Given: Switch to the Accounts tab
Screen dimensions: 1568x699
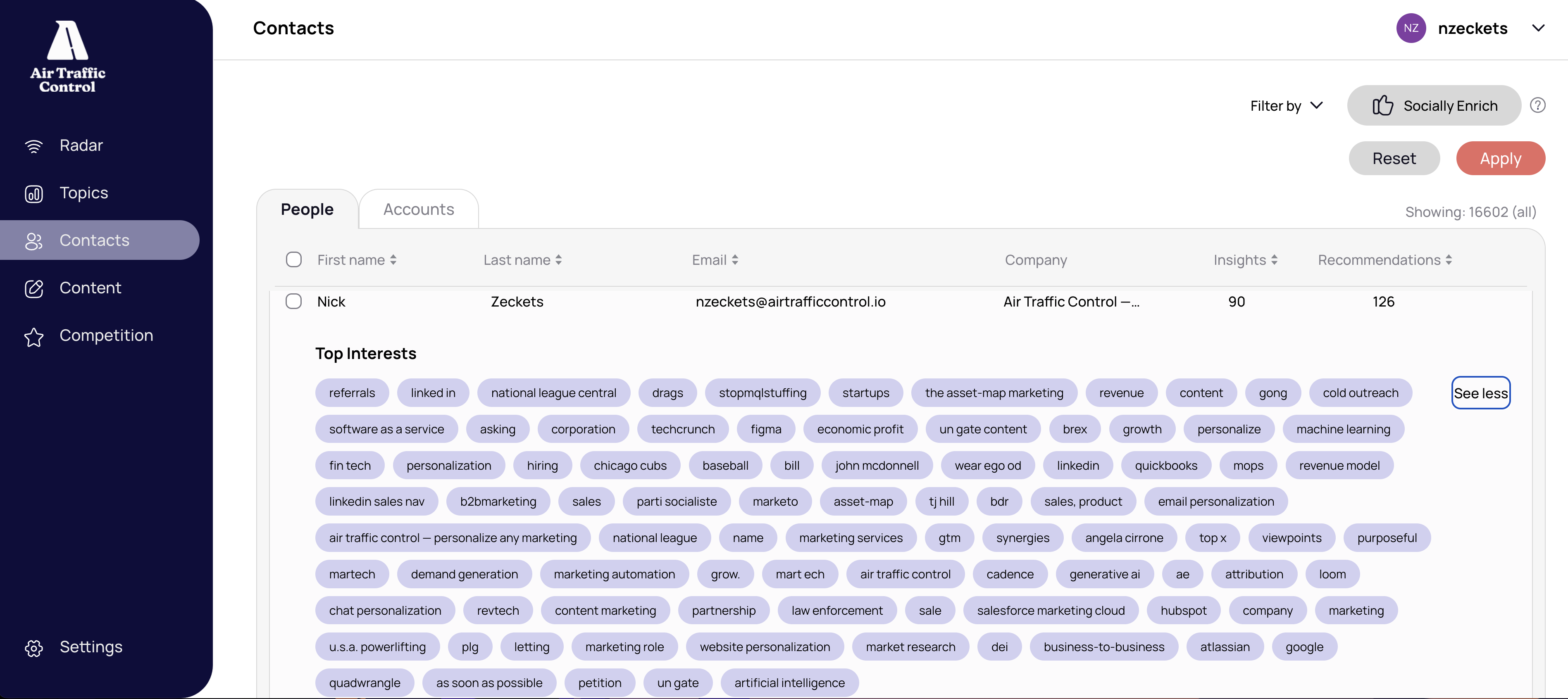Looking at the screenshot, I should pyautogui.click(x=418, y=209).
